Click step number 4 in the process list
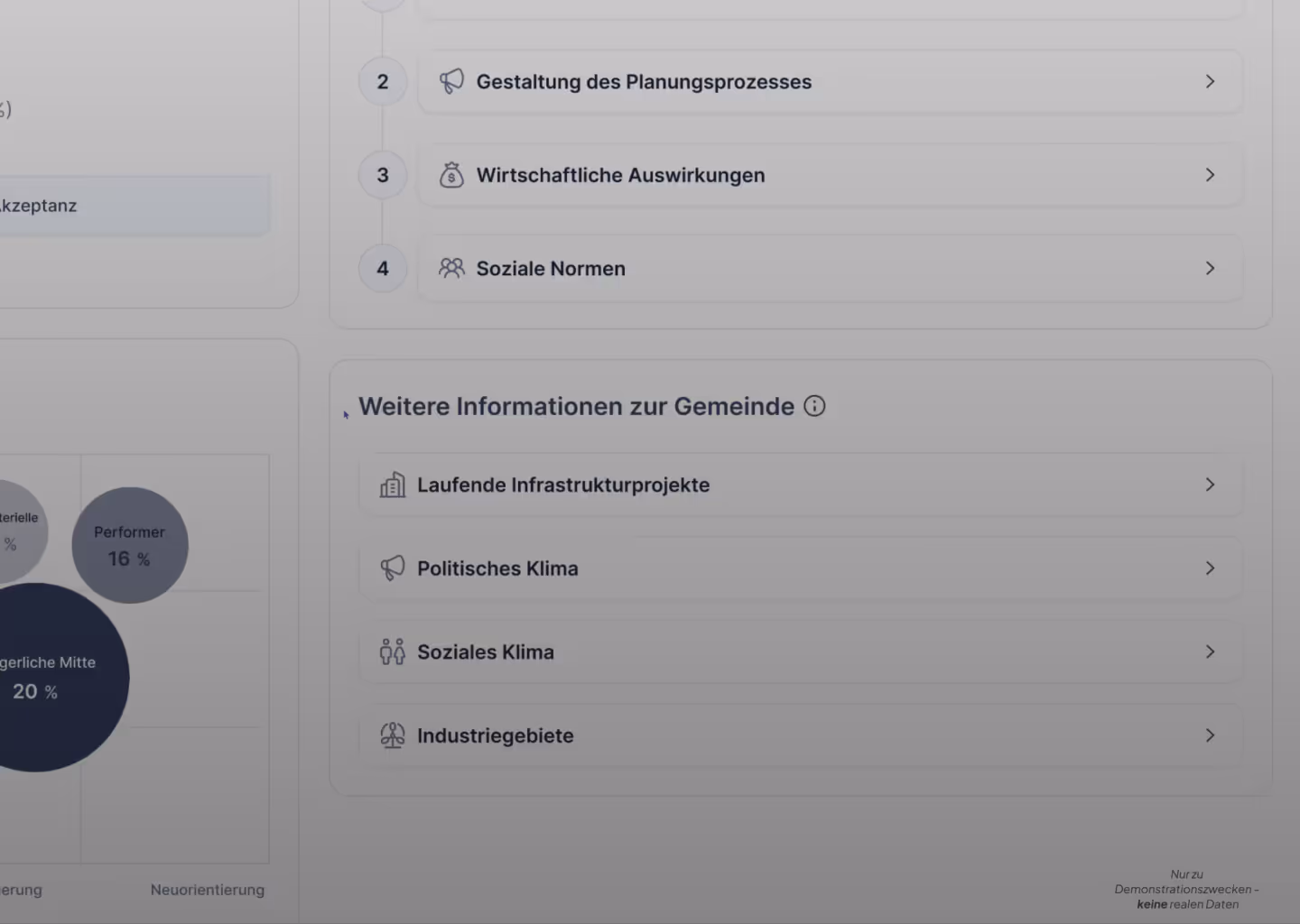 click(x=382, y=268)
